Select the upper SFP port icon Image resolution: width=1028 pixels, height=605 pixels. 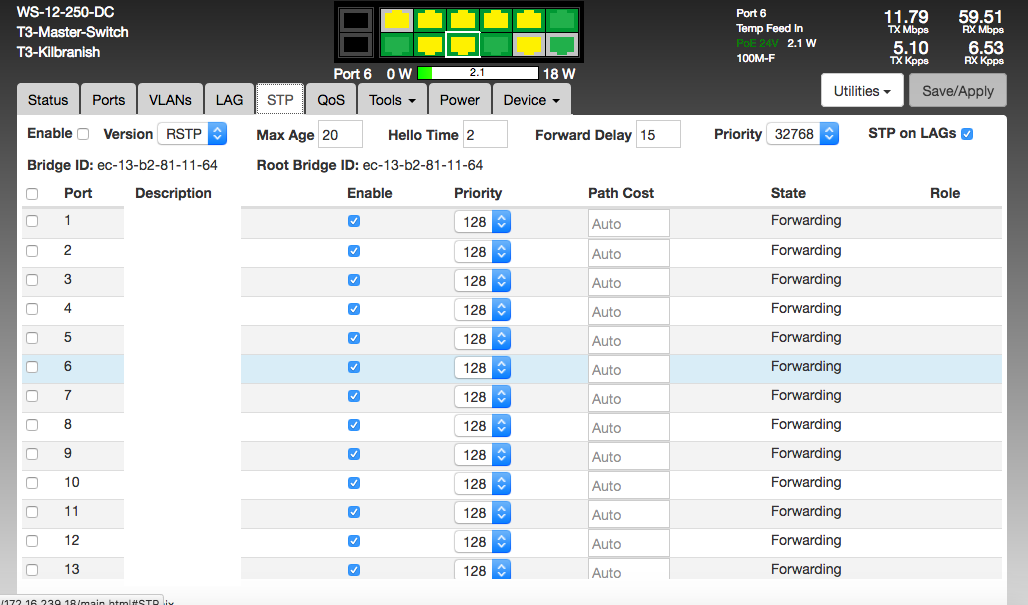tap(355, 19)
